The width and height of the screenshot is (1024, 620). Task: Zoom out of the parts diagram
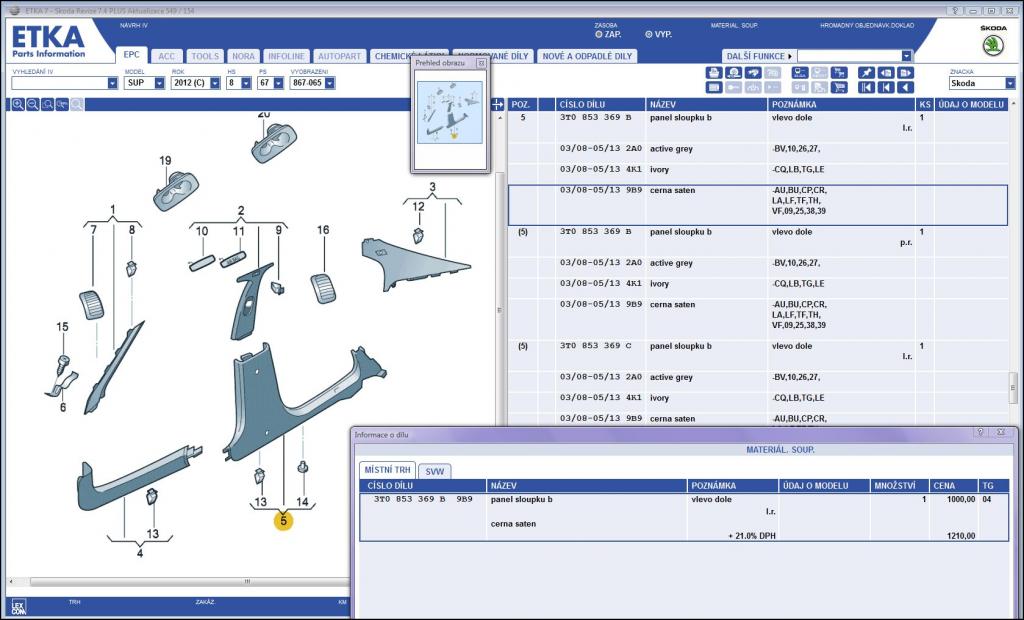tap(33, 105)
